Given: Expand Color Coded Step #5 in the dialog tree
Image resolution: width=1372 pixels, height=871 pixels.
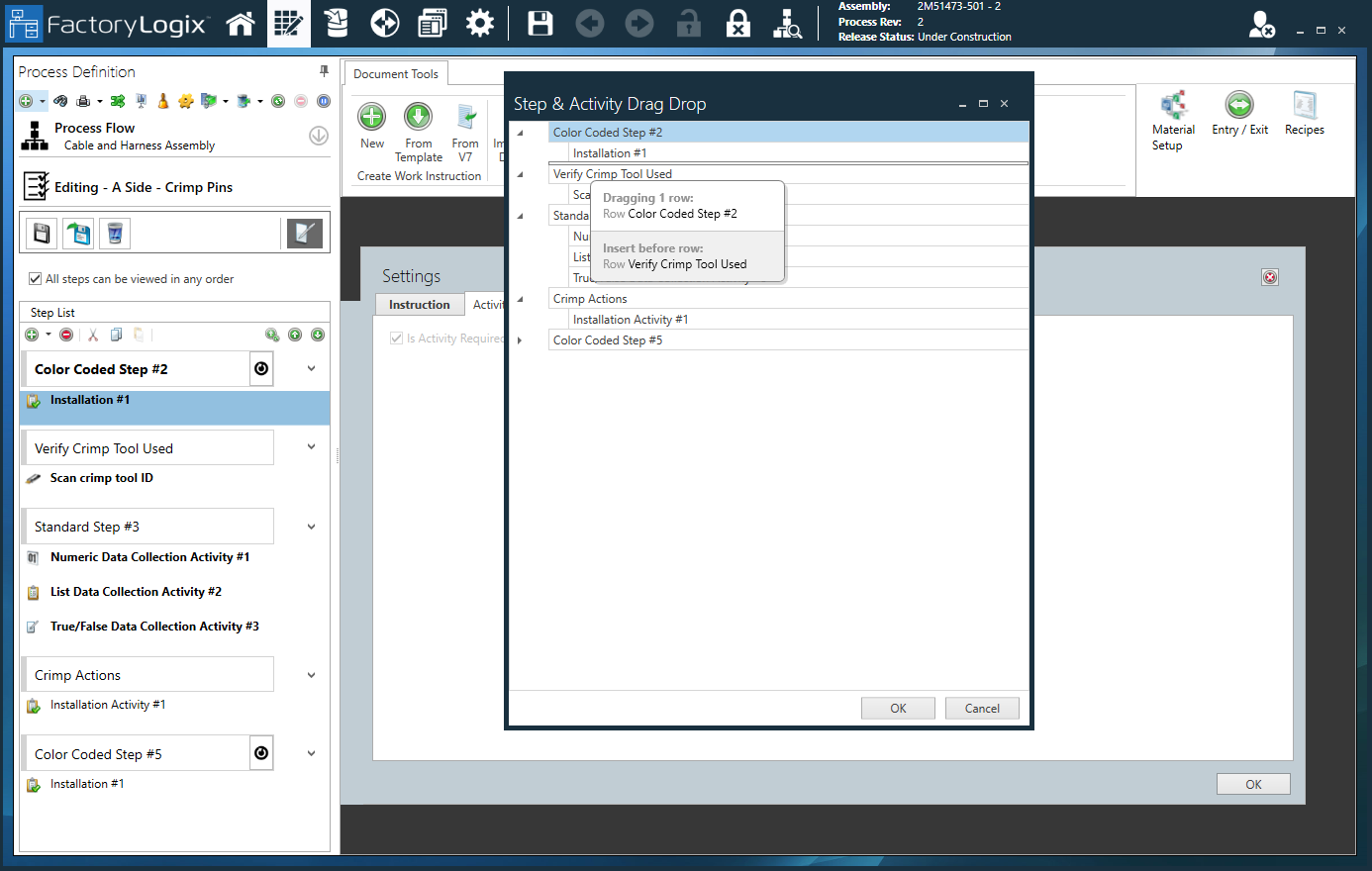Looking at the screenshot, I should (x=520, y=339).
